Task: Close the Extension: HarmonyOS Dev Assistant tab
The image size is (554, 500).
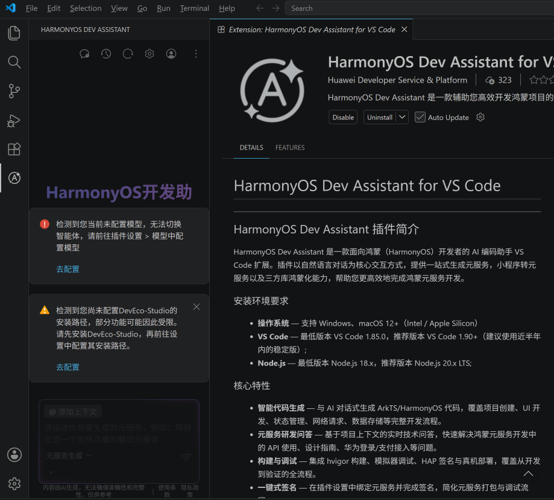Action: coord(404,29)
